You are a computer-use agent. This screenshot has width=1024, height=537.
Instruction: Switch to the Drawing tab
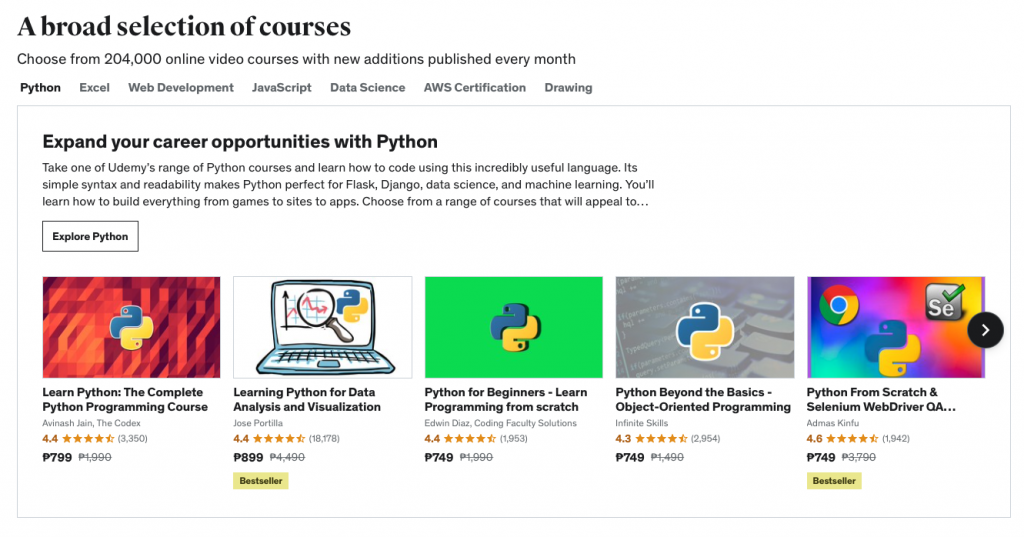tap(568, 88)
